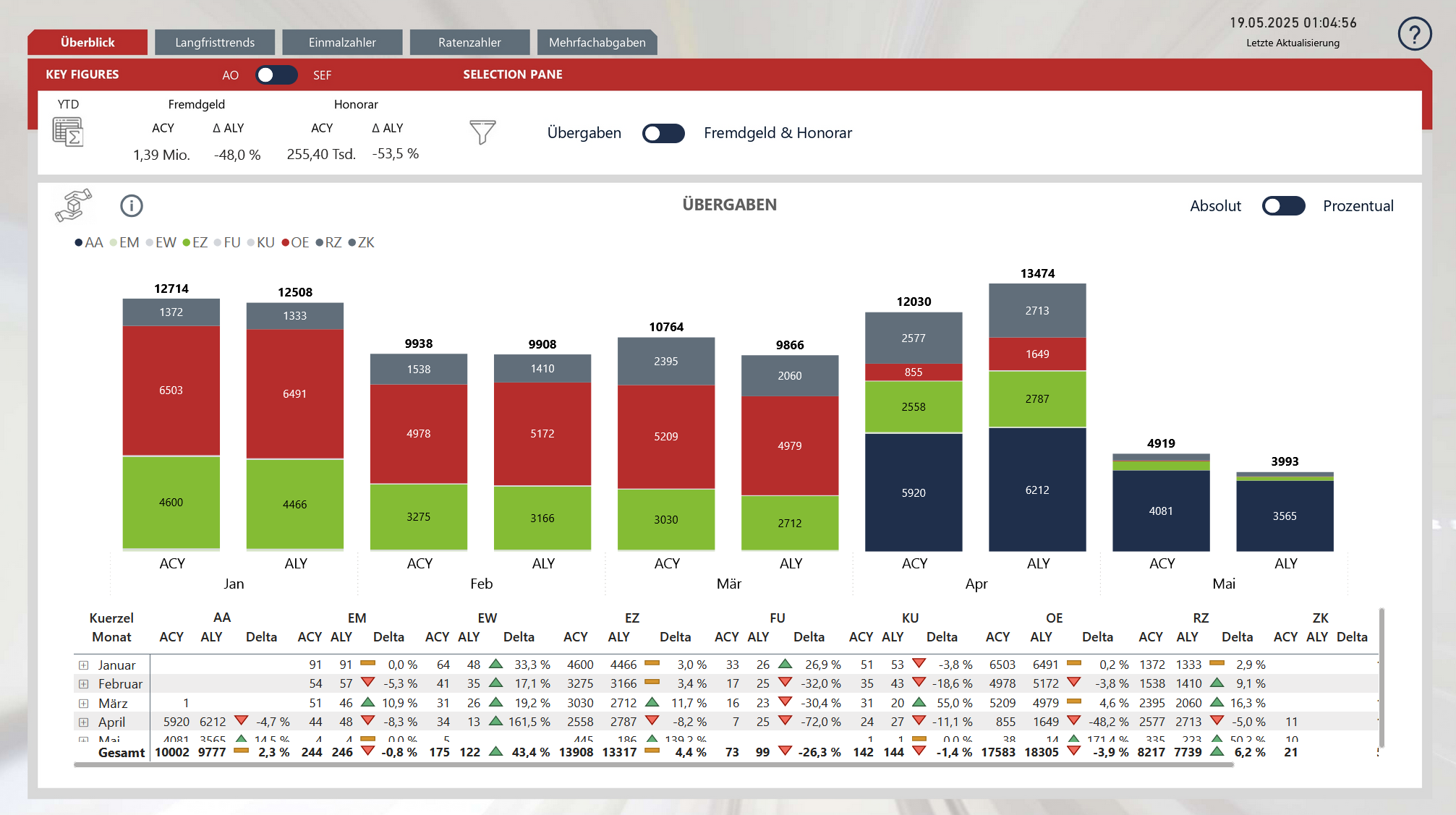Toggle the AO / SEF switch
Image resolution: width=1456 pixels, height=815 pixels.
pos(276,74)
